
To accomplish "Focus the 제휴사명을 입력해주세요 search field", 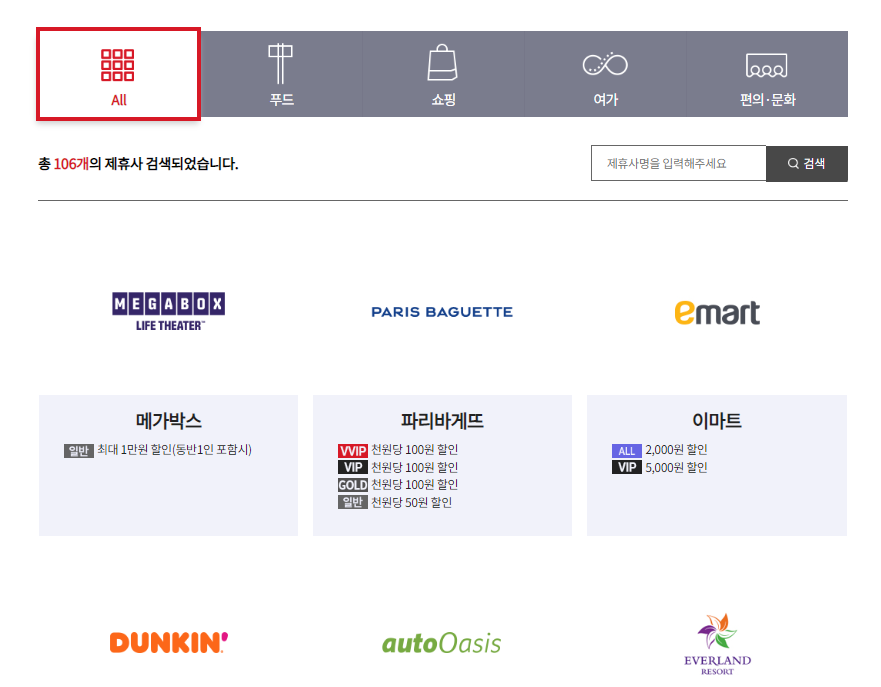I will pos(678,163).
